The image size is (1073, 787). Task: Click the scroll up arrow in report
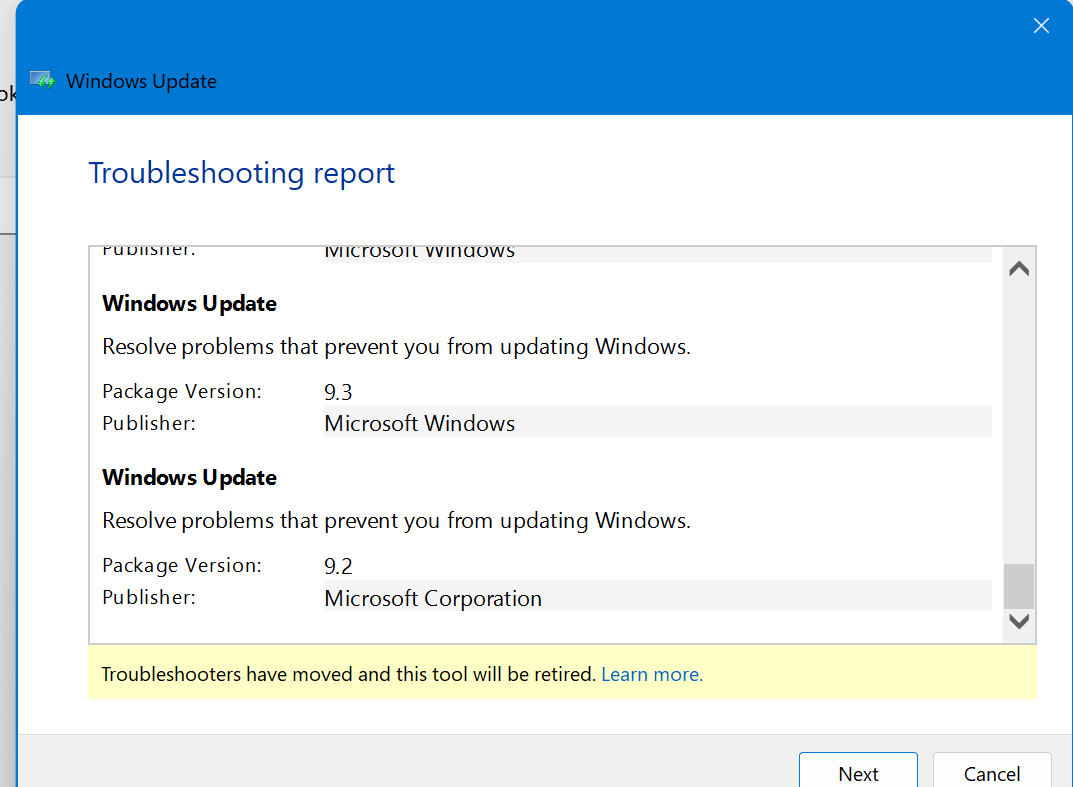(x=1019, y=268)
